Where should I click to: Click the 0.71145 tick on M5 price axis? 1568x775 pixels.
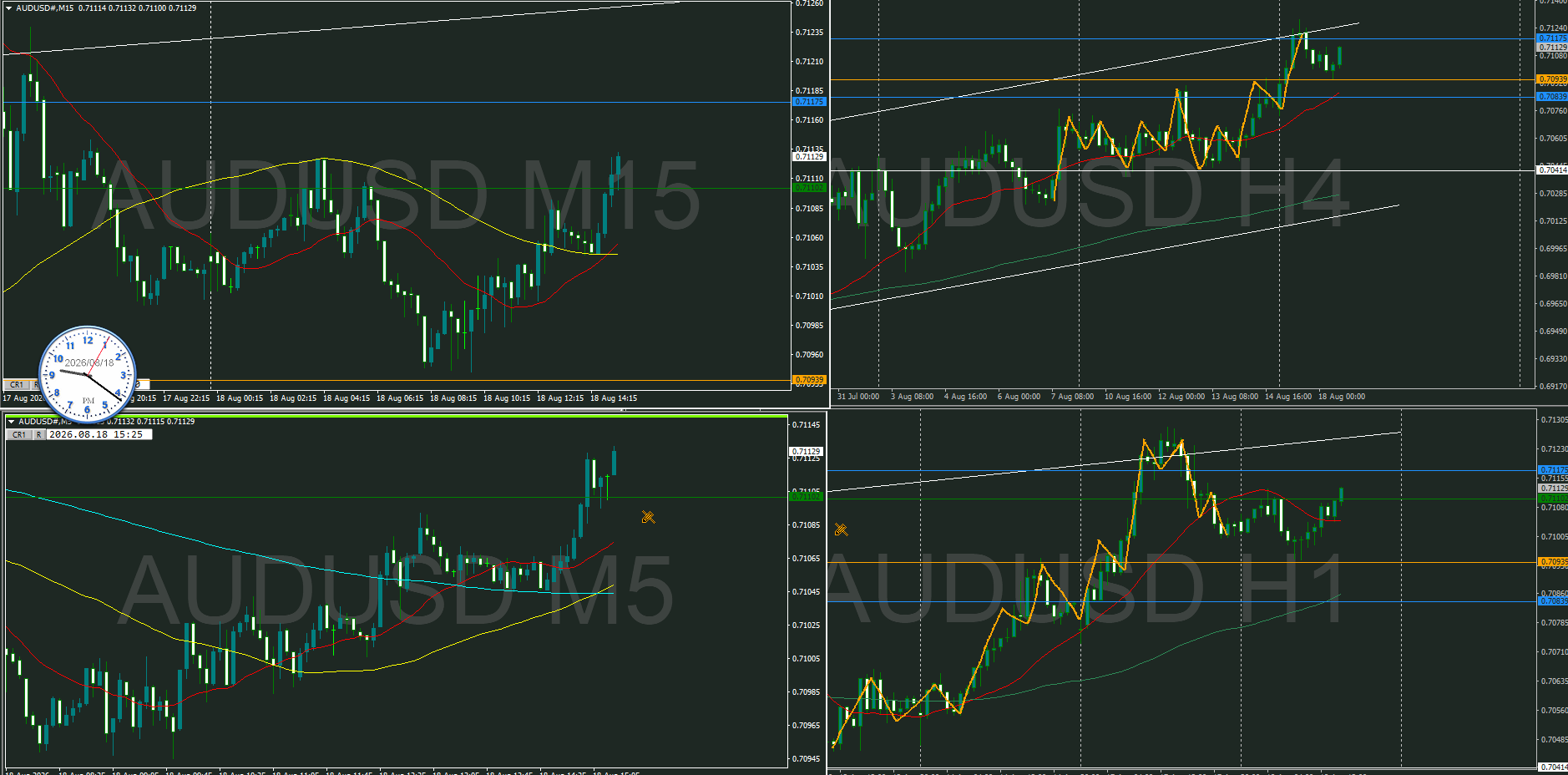pos(806,425)
